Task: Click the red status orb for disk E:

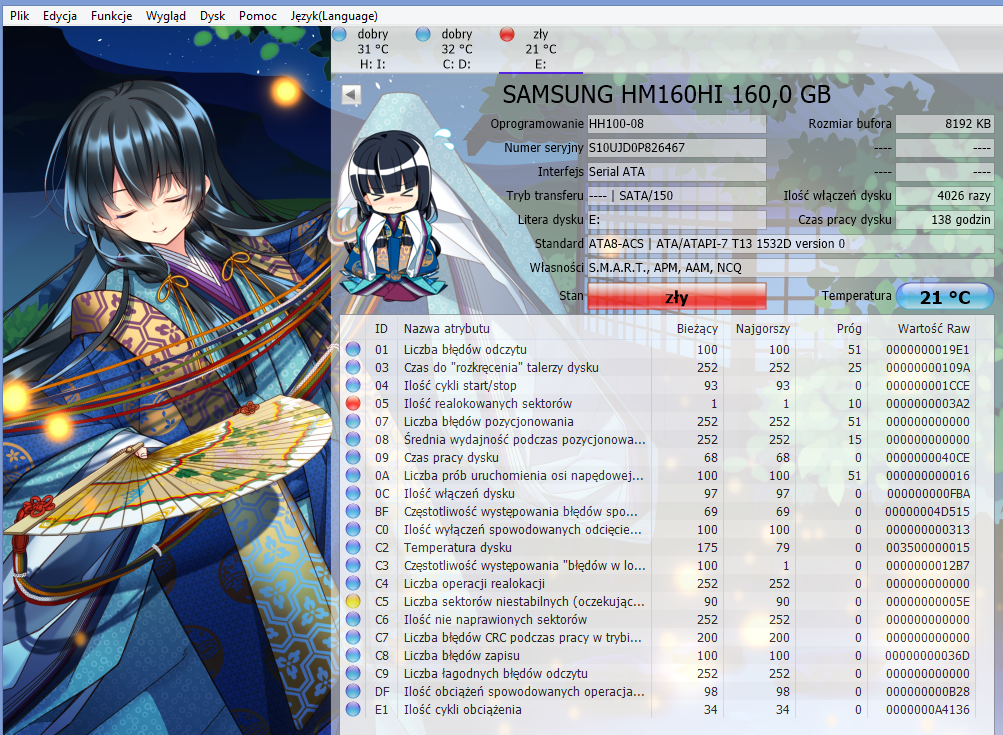Action: coord(507,34)
